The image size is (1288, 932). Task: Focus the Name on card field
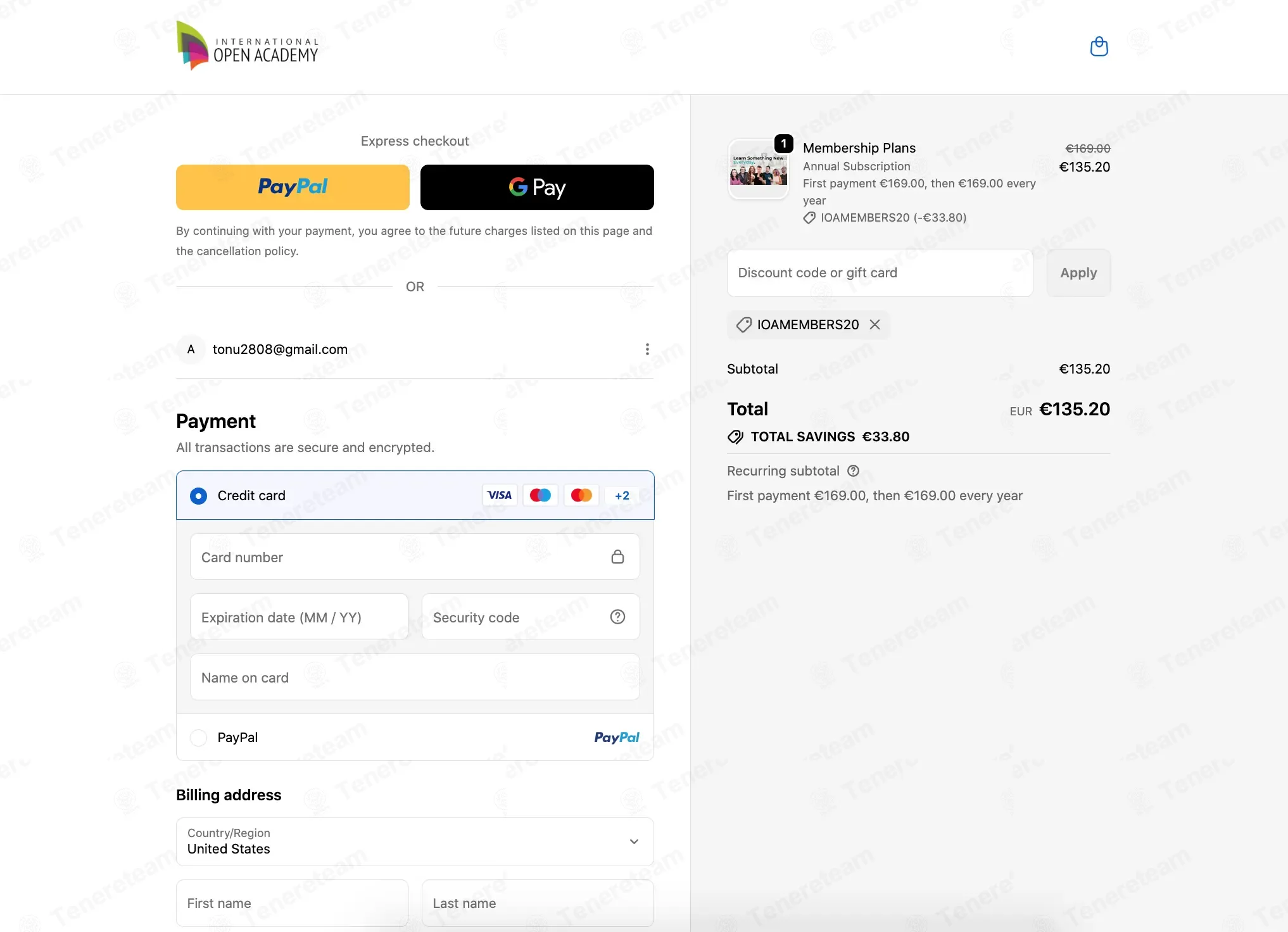415,677
